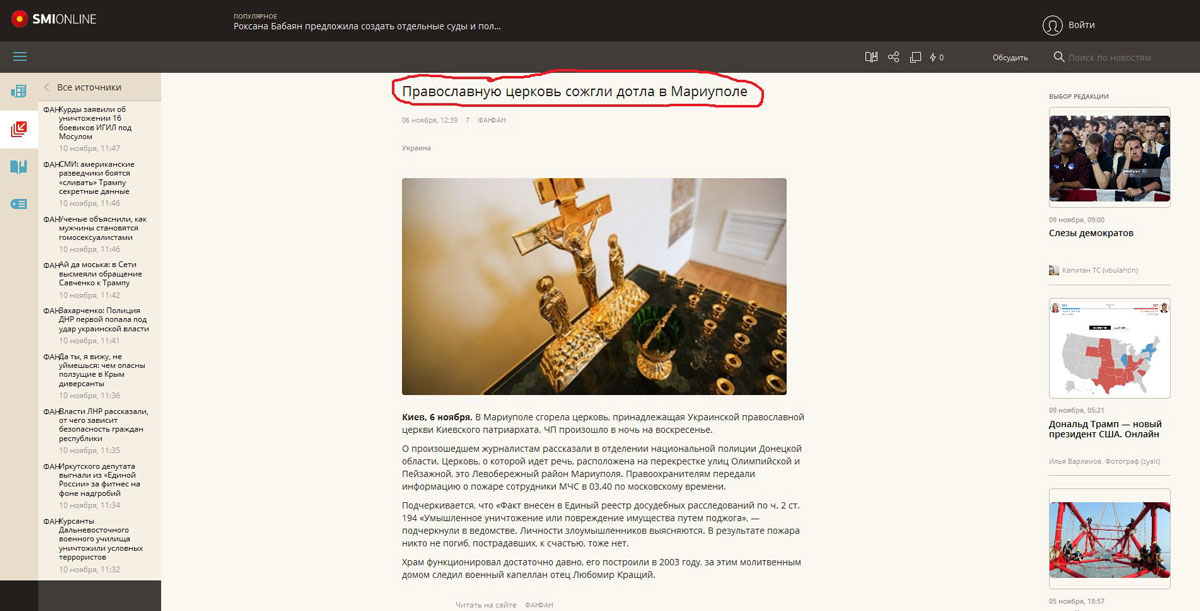Click the ФАНФАН source link under headline
The width and height of the screenshot is (1200, 611).
point(492,120)
